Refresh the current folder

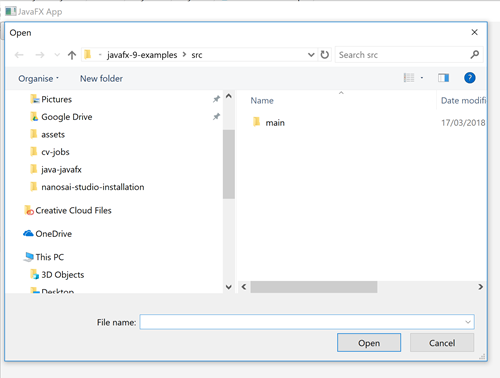tap(324, 55)
